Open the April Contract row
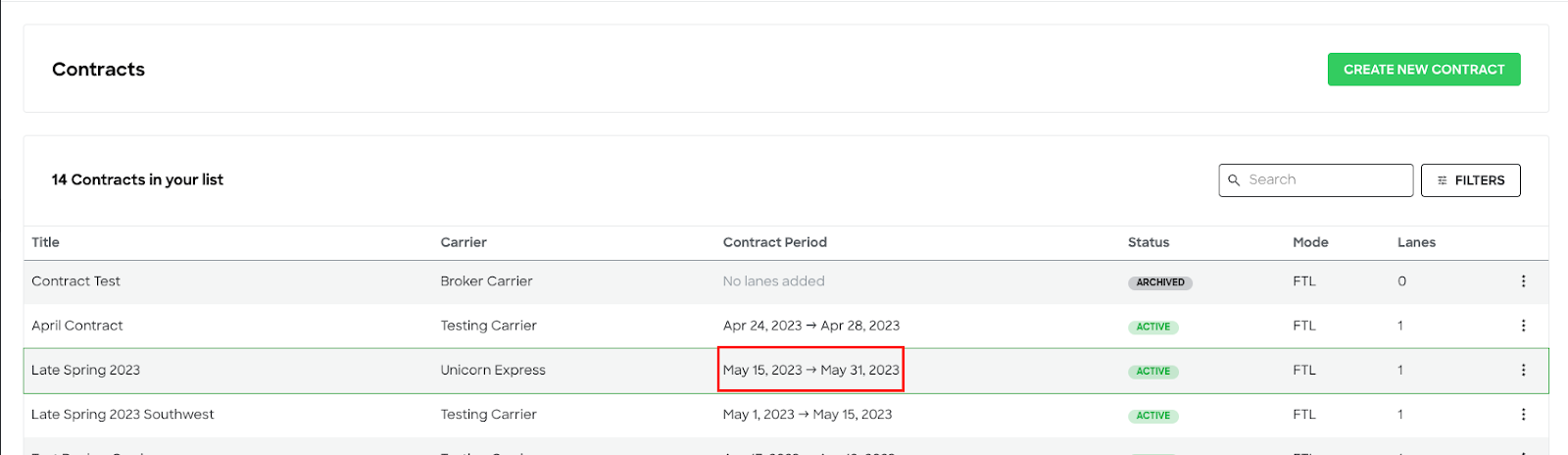The image size is (1568, 455). 786,326
